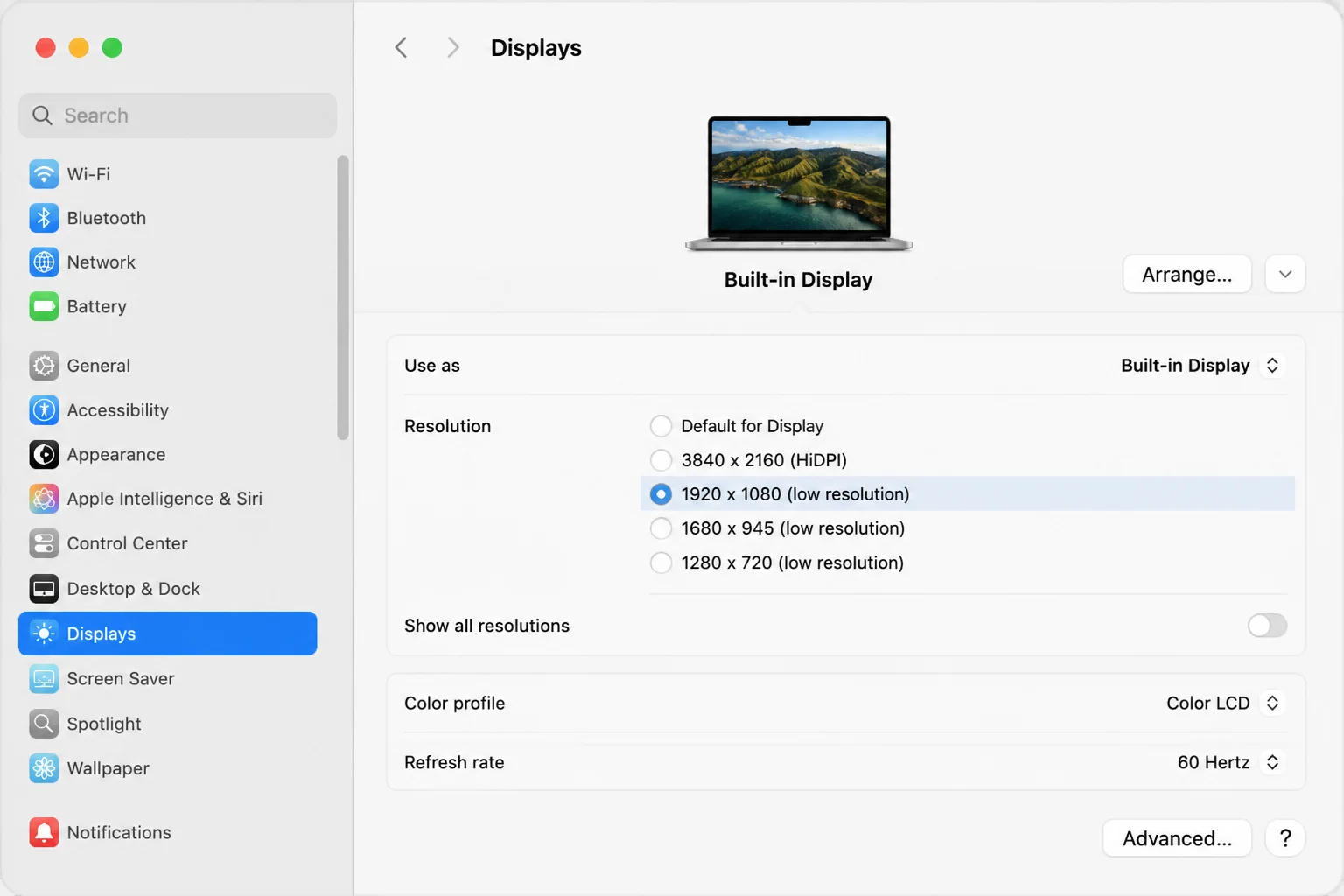The width and height of the screenshot is (1344, 896).
Task: Go back with the left chevron
Action: pyautogui.click(x=401, y=47)
